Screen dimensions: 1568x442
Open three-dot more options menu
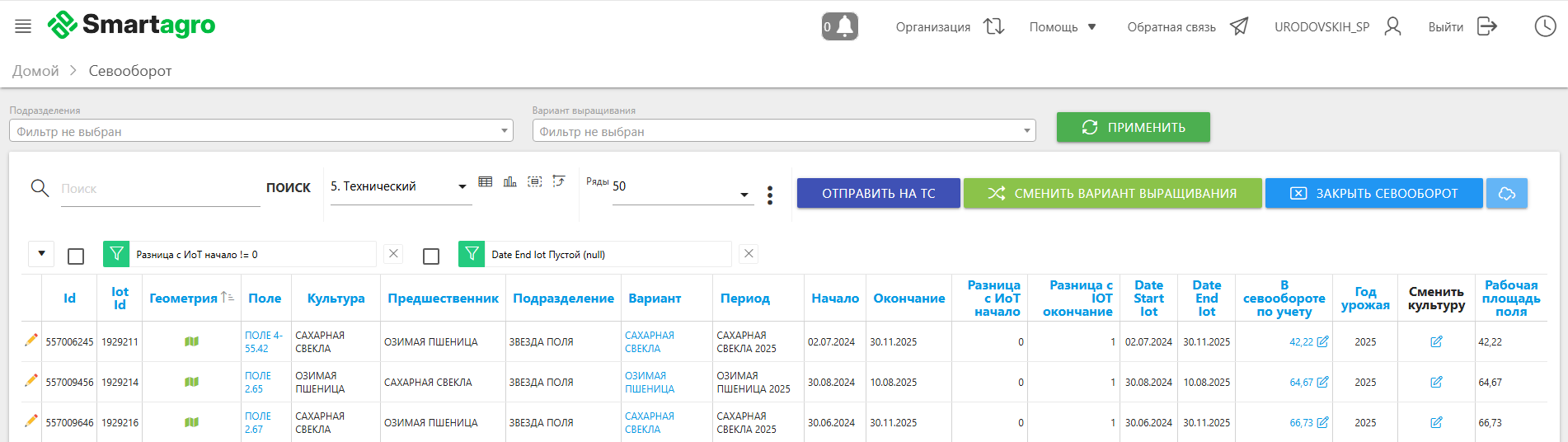coord(770,195)
